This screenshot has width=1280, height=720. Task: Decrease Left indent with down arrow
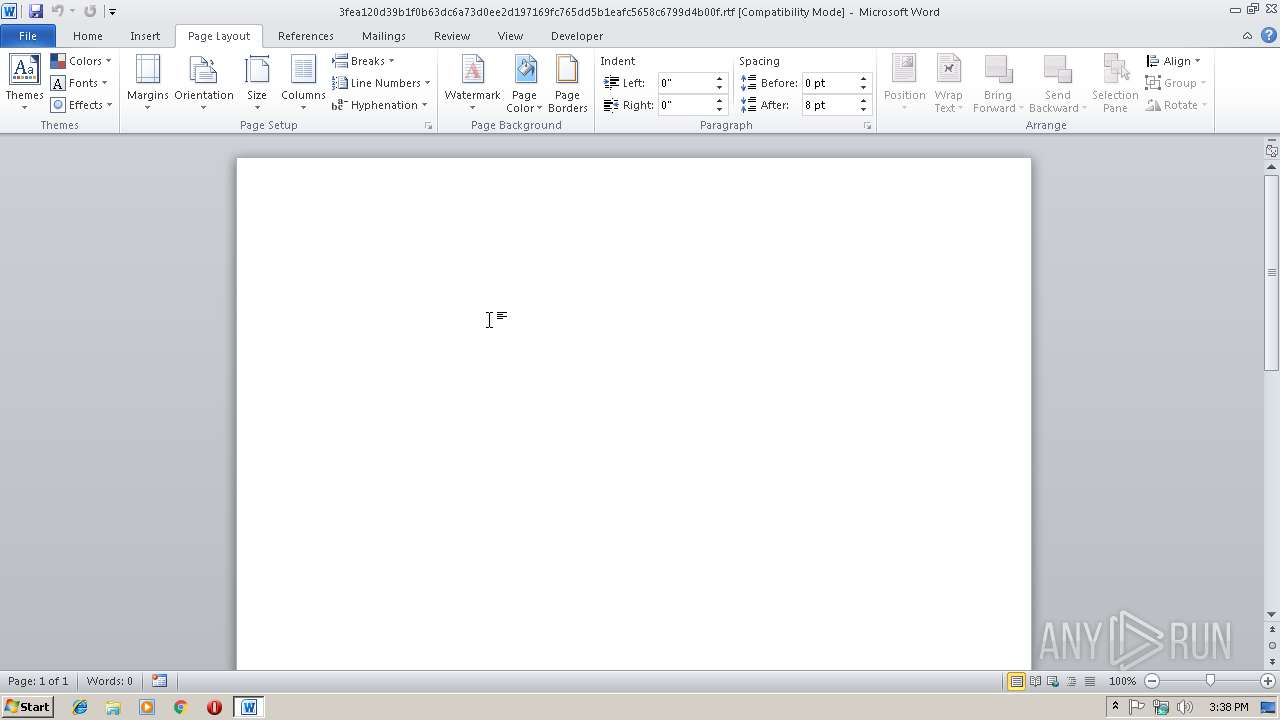pos(720,88)
